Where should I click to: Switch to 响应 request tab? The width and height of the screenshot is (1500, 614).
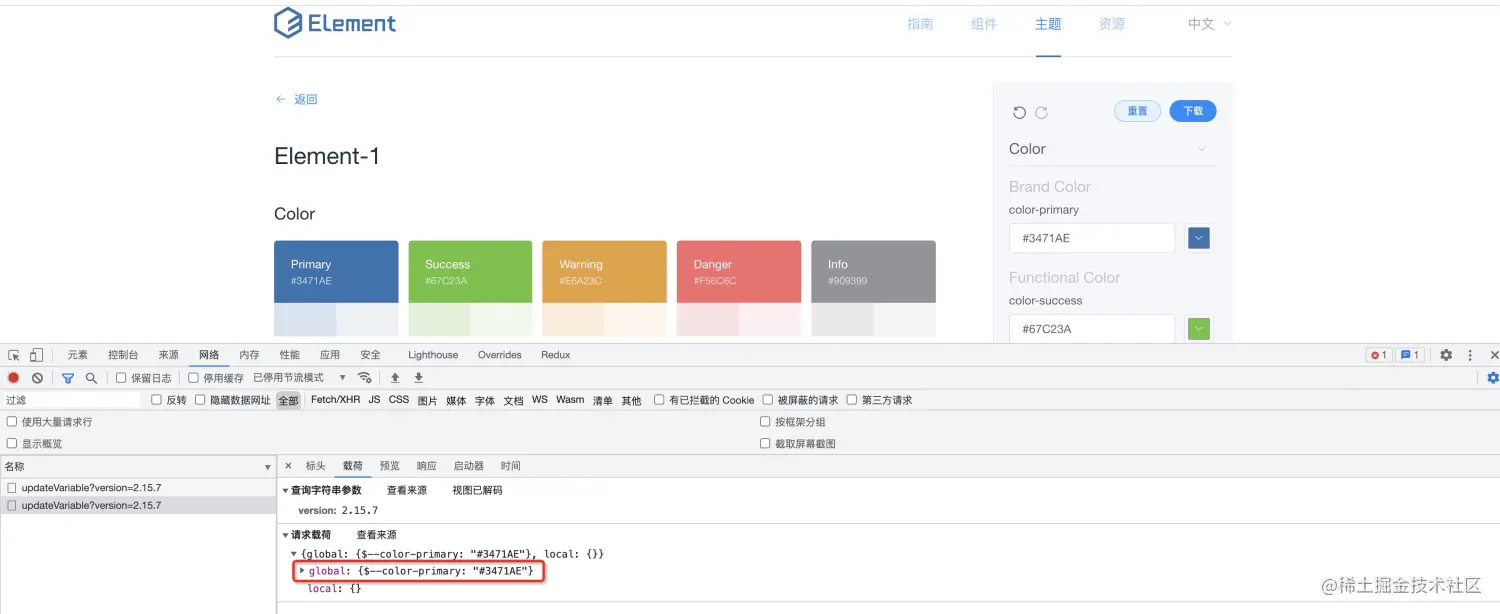tap(427, 466)
